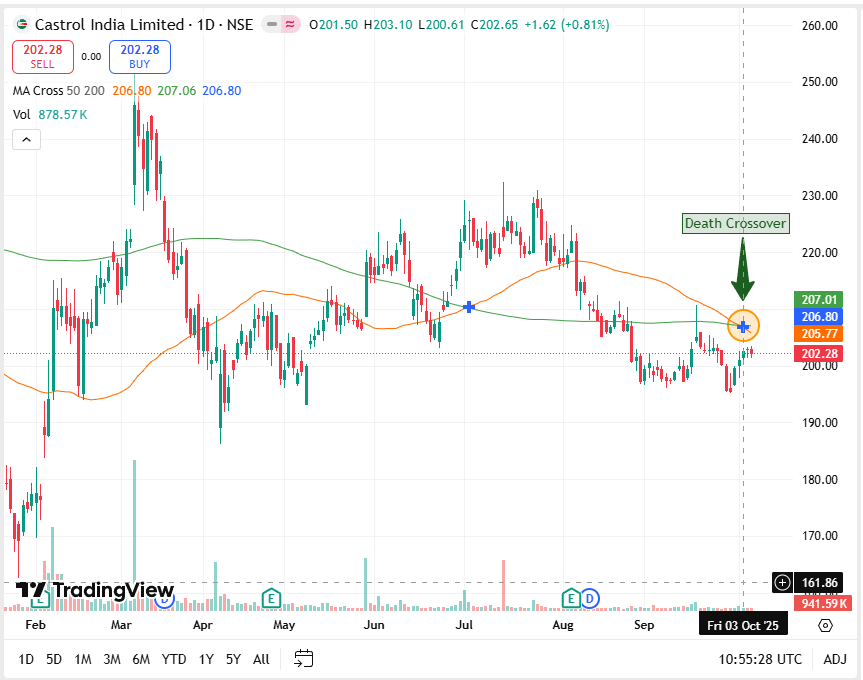This screenshot has width=863, height=680.
Task: Toggle the ADJ adjusted data button
Action: click(x=834, y=659)
